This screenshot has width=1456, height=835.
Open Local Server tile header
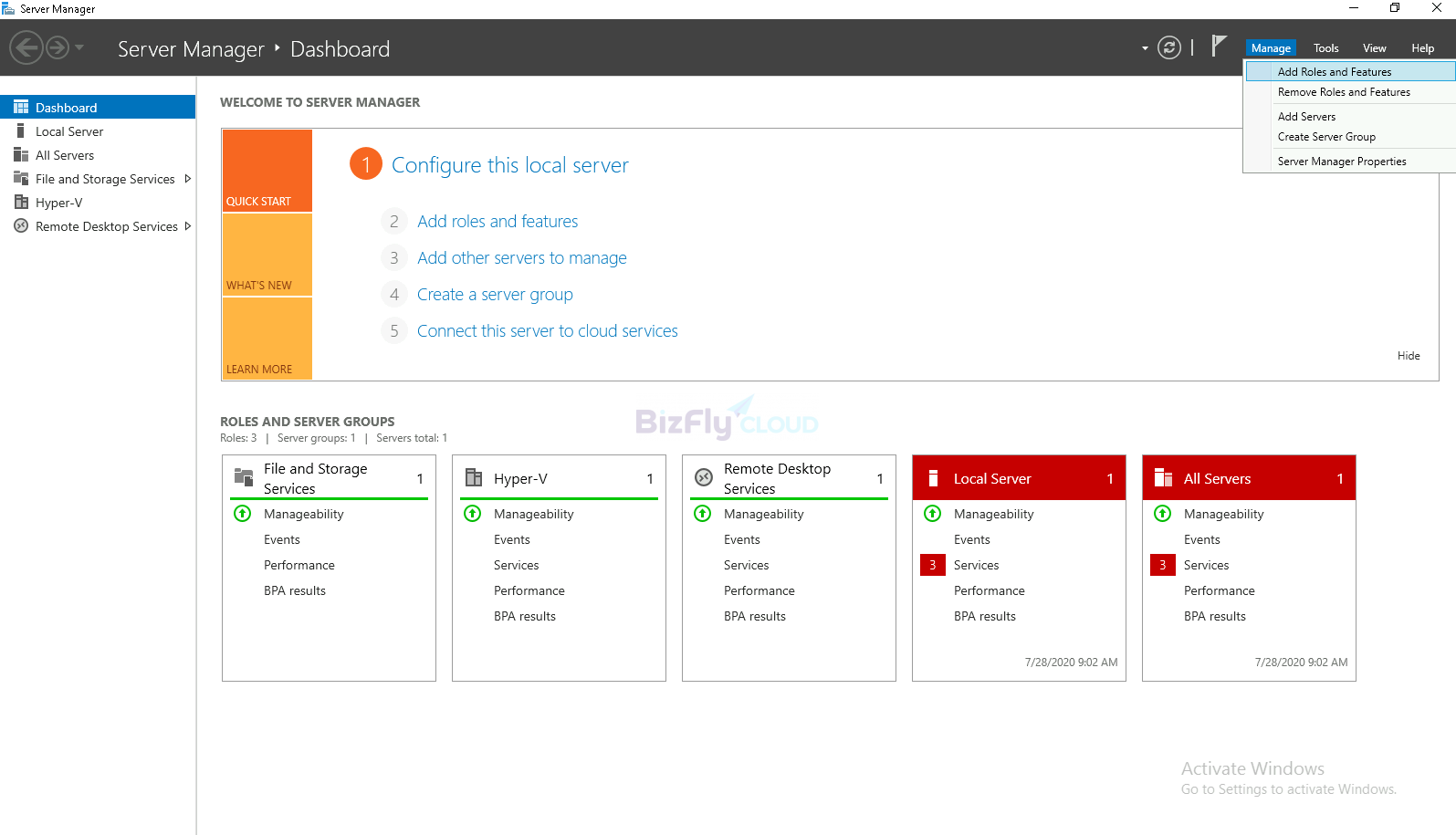tap(1019, 478)
